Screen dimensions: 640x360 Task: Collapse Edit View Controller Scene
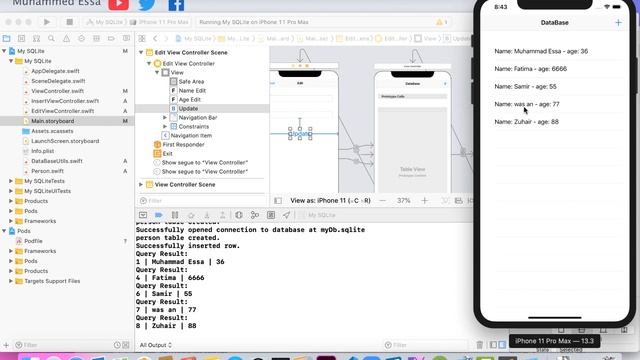tap(141, 52)
